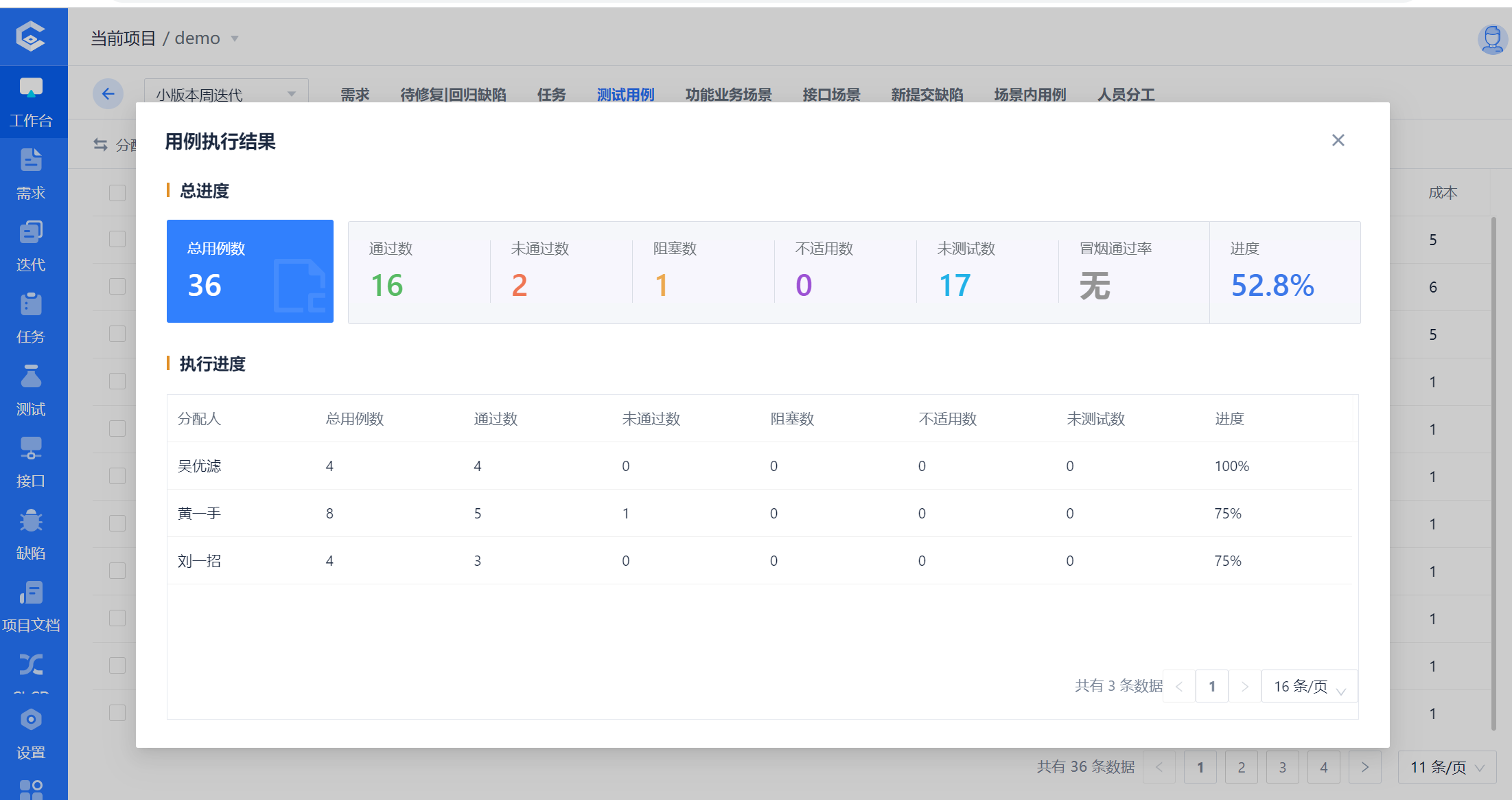Expand the demo project selector dropdown

233,39
